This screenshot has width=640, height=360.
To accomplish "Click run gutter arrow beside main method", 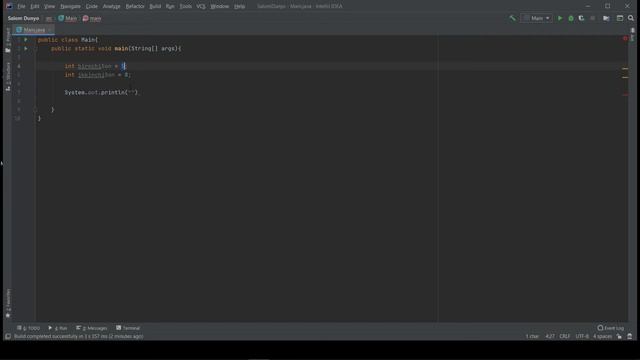I will (x=25, y=49).
